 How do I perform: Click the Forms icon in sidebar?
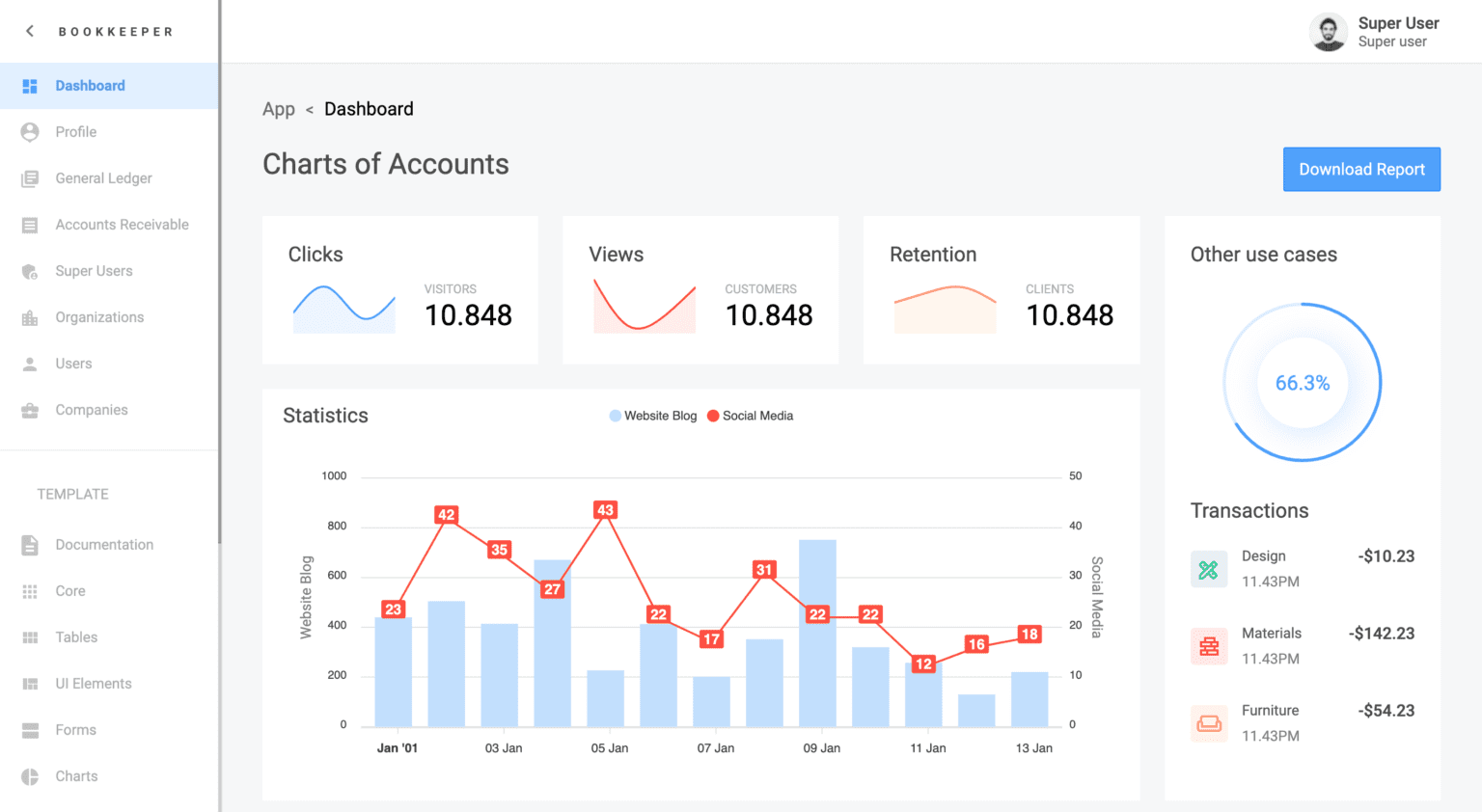(x=30, y=730)
